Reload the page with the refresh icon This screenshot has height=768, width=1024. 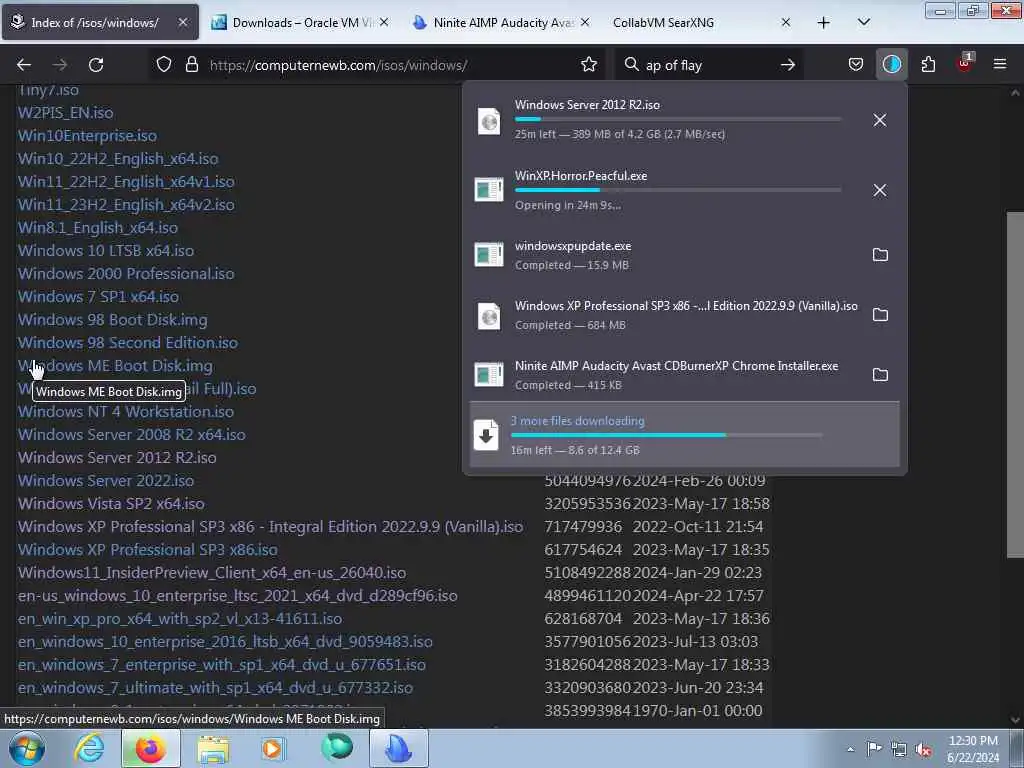(96, 65)
